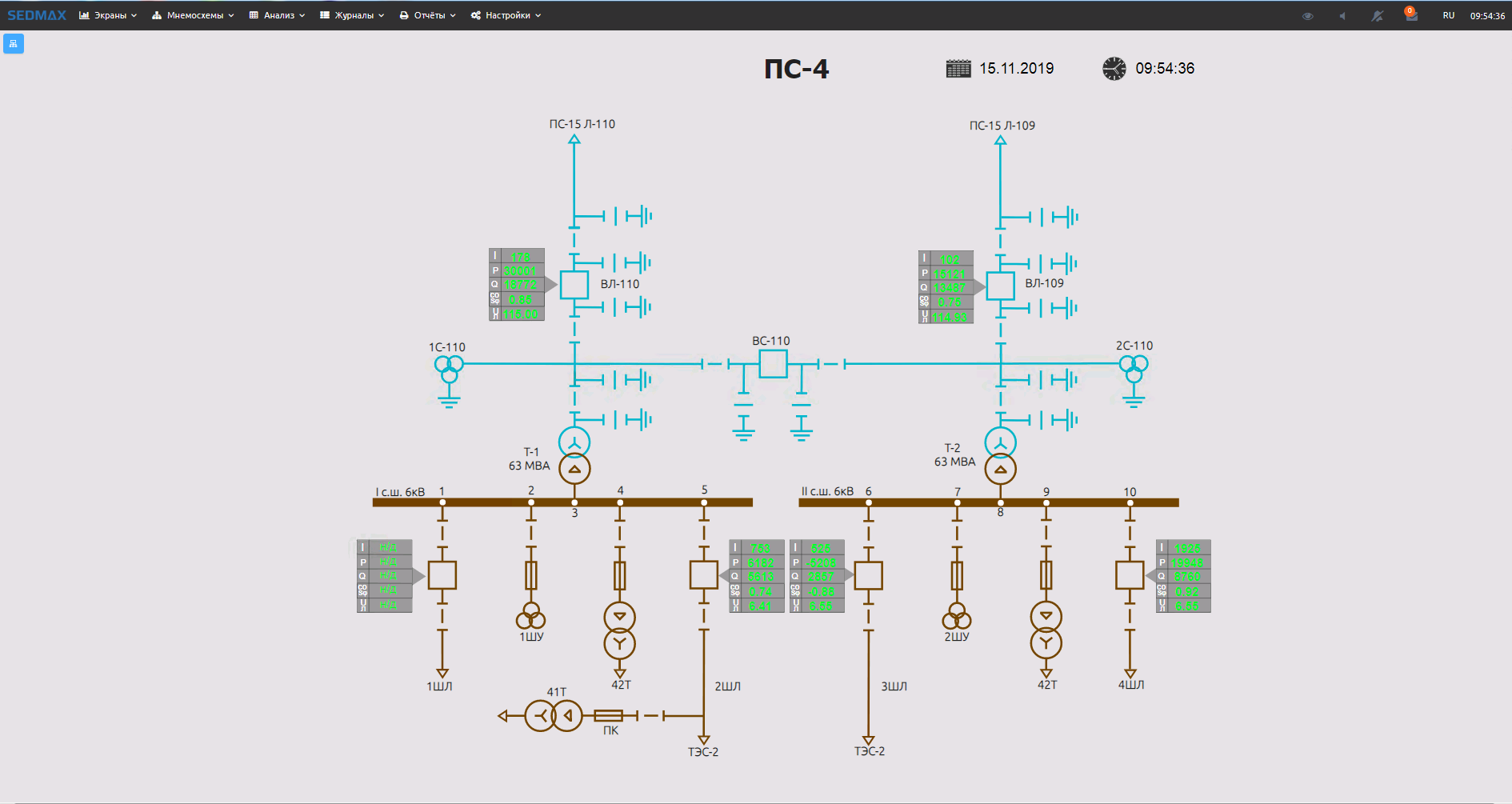Click the ВЛ-110 measurements data panel
Viewport: 1512px width, 804px height.
(x=517, y=285)
